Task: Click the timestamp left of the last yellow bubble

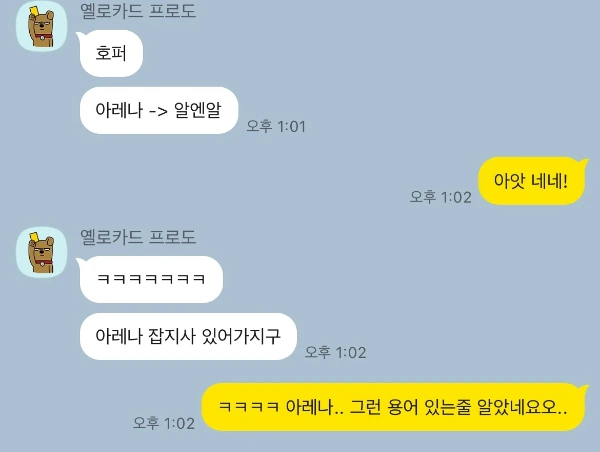Action: click(x=163, y=423)
